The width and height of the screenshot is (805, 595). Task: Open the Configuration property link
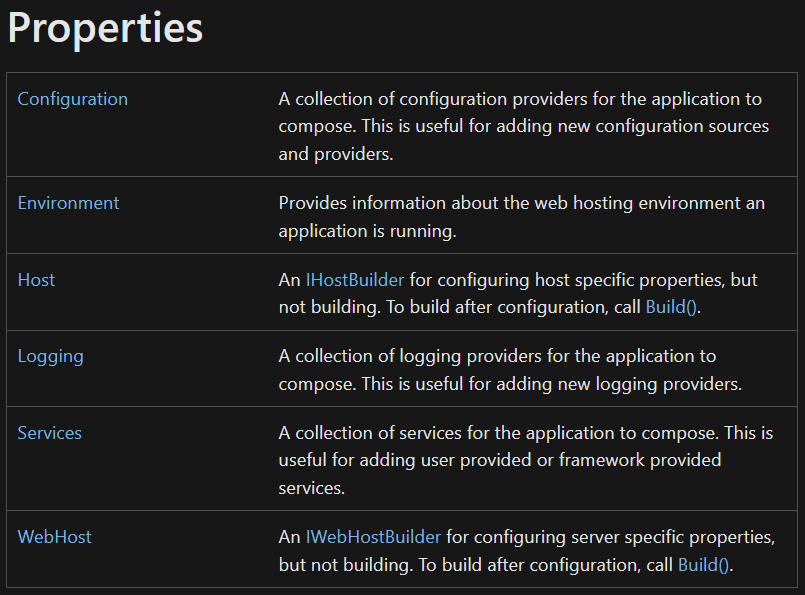(72, 99)
